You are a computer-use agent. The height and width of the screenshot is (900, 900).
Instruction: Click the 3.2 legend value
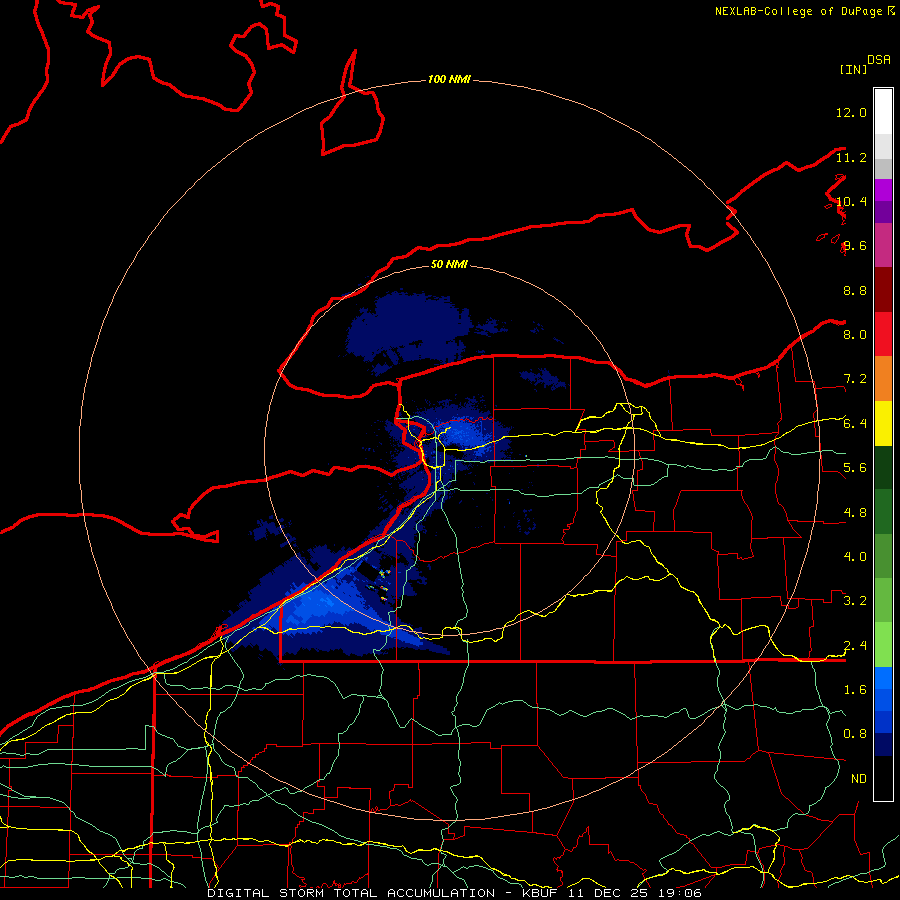pyautogui.click(x=855, y=600)
